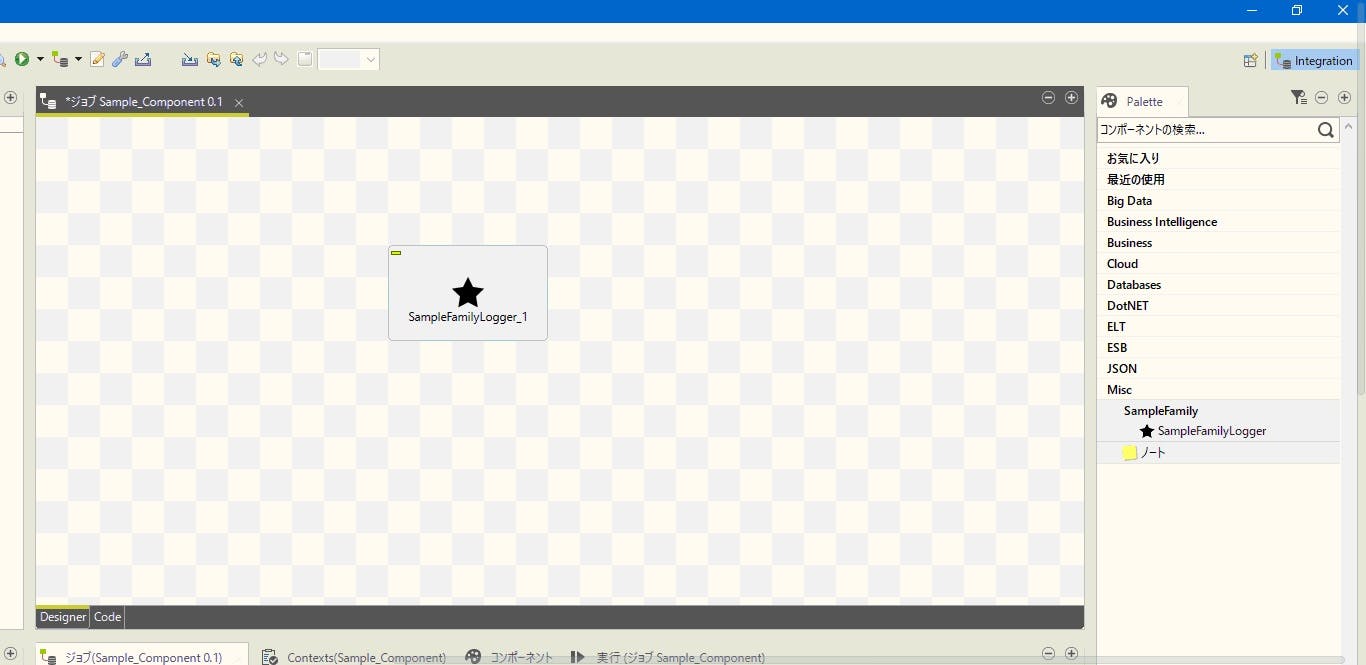The height and width of the screenshot is (665, 1366).
Task: Click the job designer toolbar icon
Action: (x=61, y=60)
